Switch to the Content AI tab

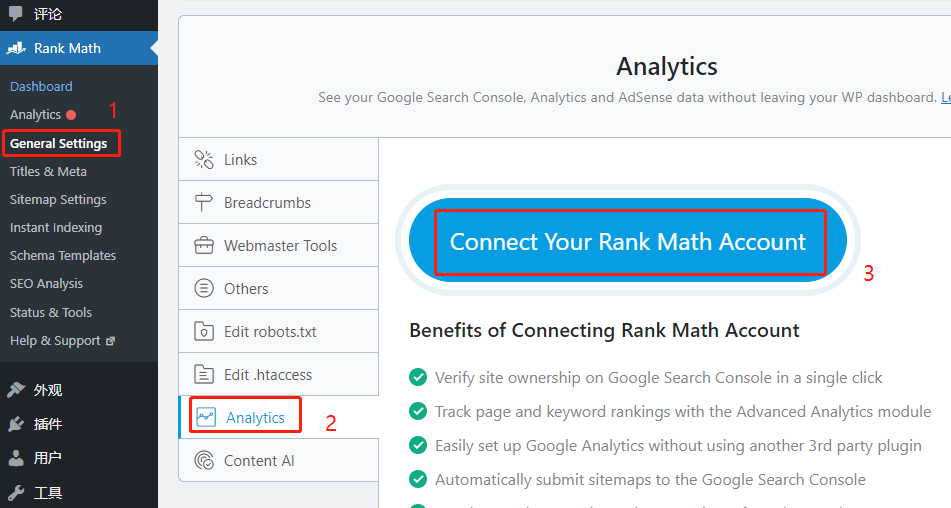pyautogui.click(x=259, y=461)
